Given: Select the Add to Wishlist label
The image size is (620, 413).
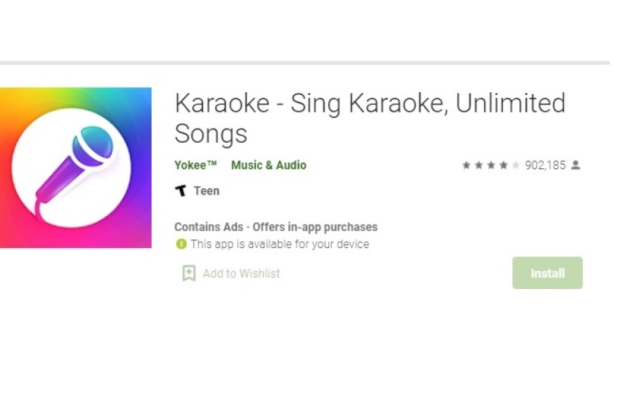Looking at the screenshot, I should tap(241, 273).
